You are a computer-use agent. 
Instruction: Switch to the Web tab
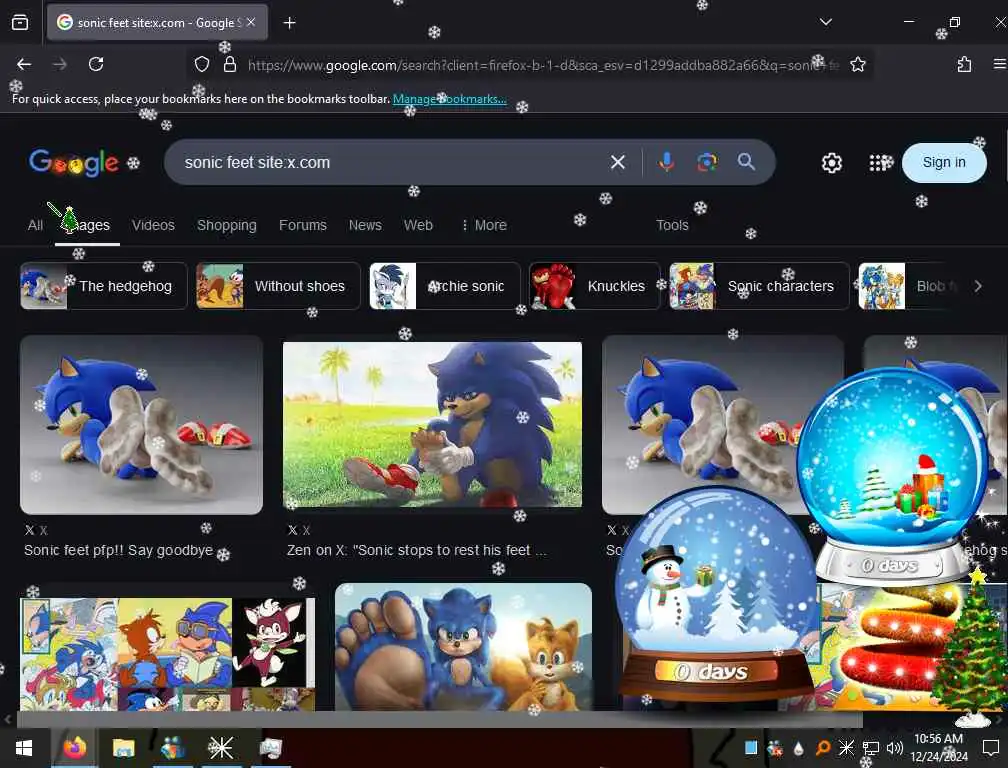click(x=418, y=225)
